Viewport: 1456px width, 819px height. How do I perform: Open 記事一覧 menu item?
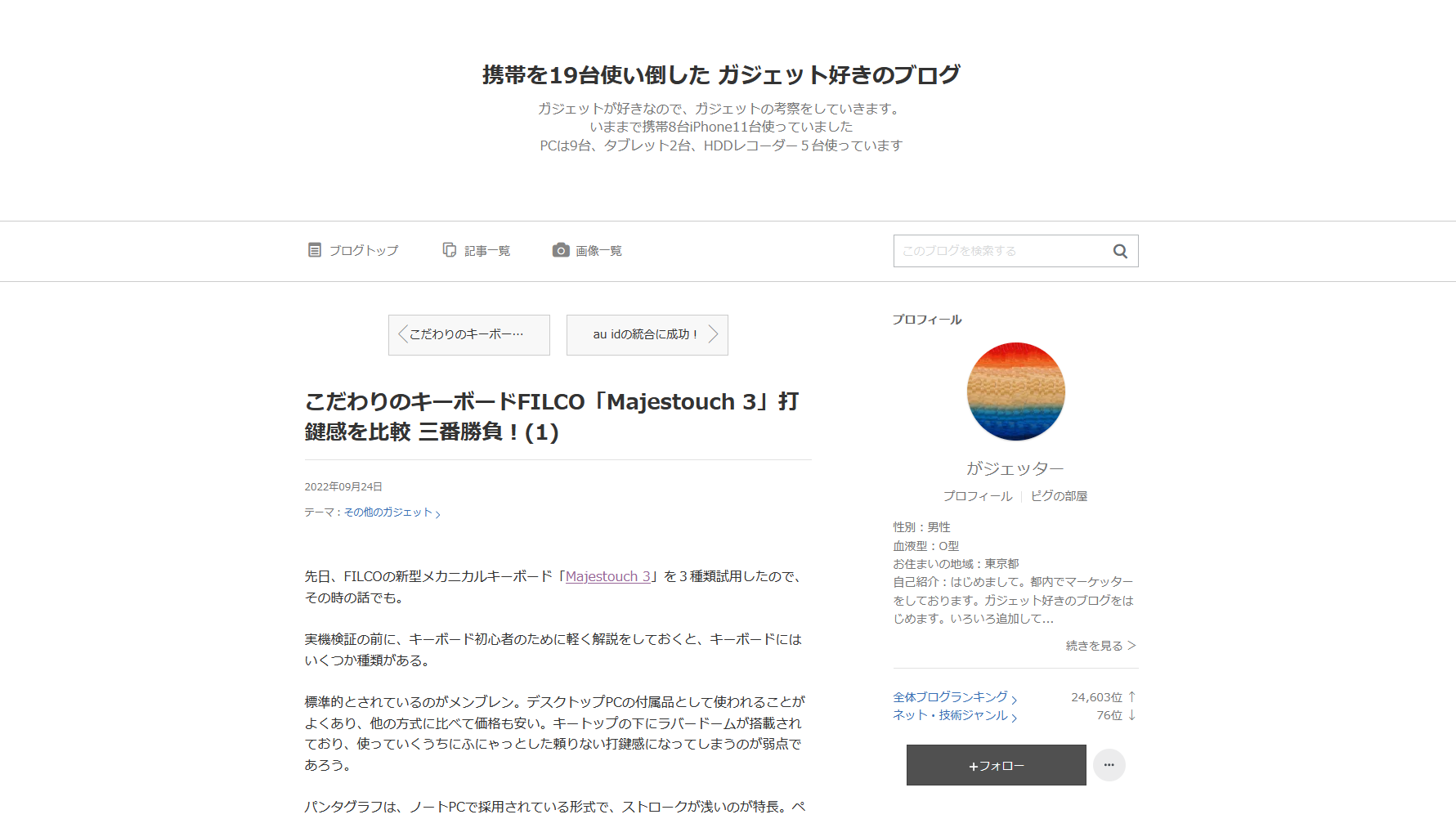pos(477,250)
